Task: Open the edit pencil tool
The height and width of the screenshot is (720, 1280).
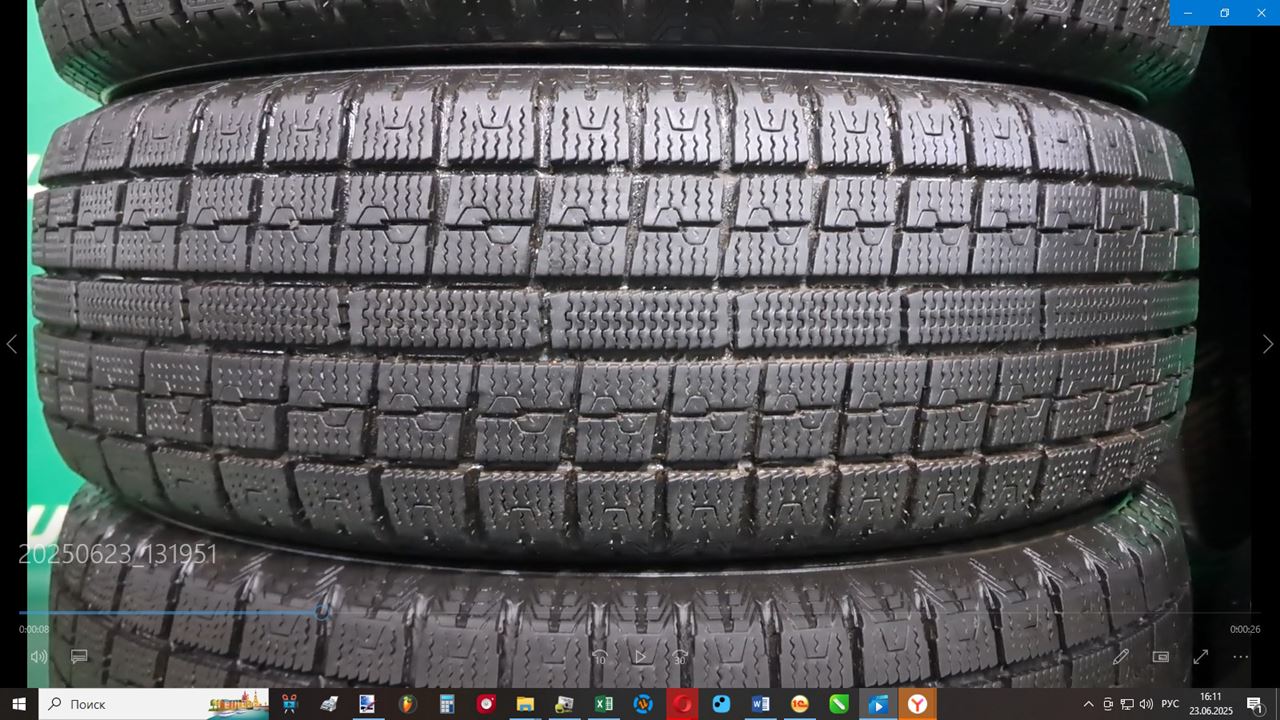Action: [1121, 657]
